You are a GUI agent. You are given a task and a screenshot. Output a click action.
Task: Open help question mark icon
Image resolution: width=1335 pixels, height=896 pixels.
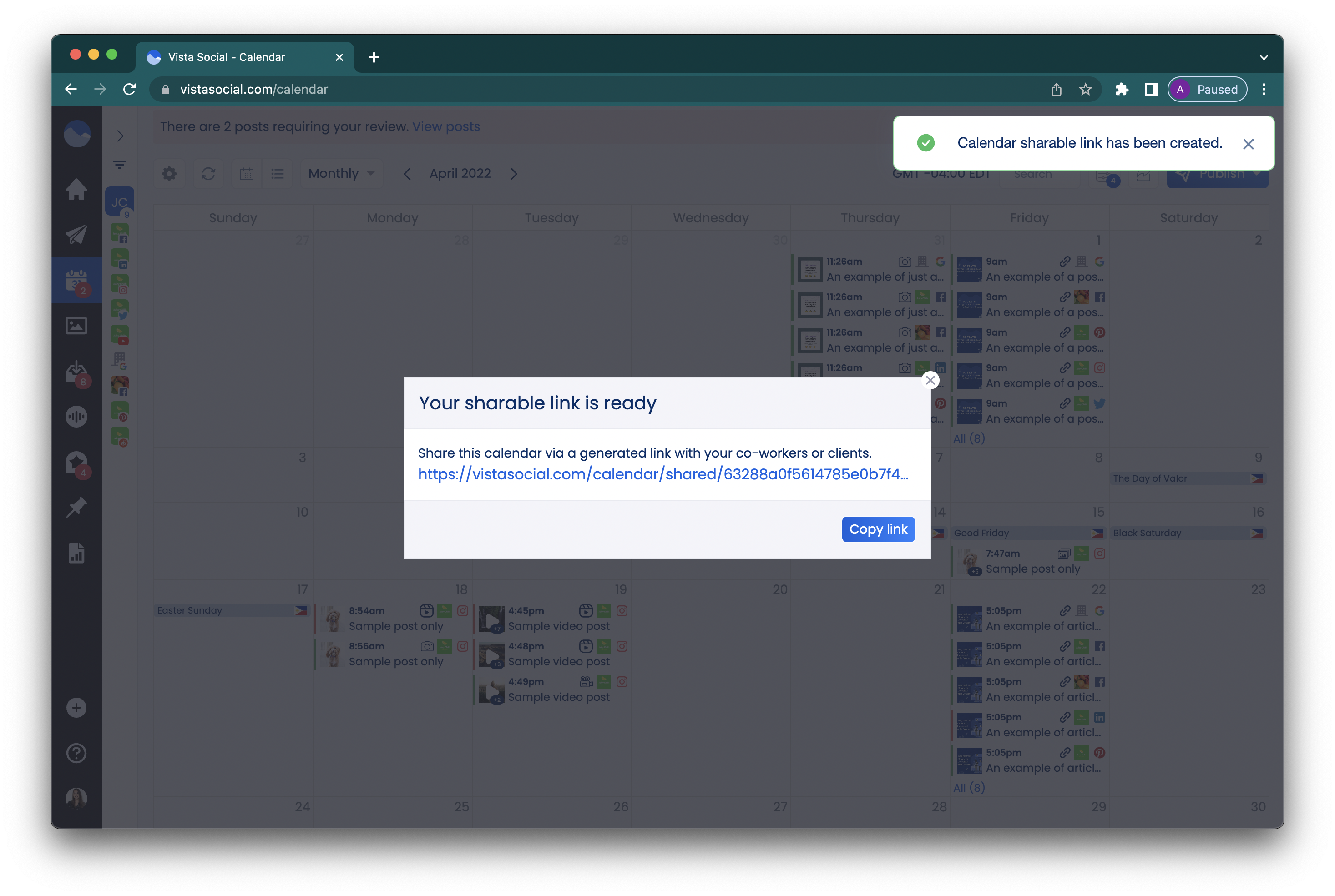tap(76, 753)
